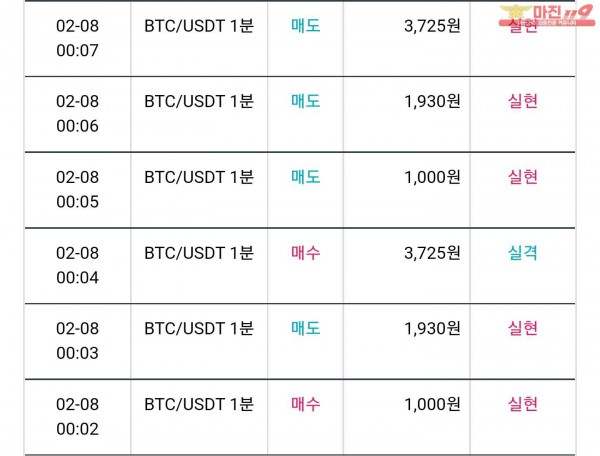This screenshot has height=456, width=600.
Task: Select the 매도 label in the 00:05 row
Action: pyautogui.click(x=305, y=177)
